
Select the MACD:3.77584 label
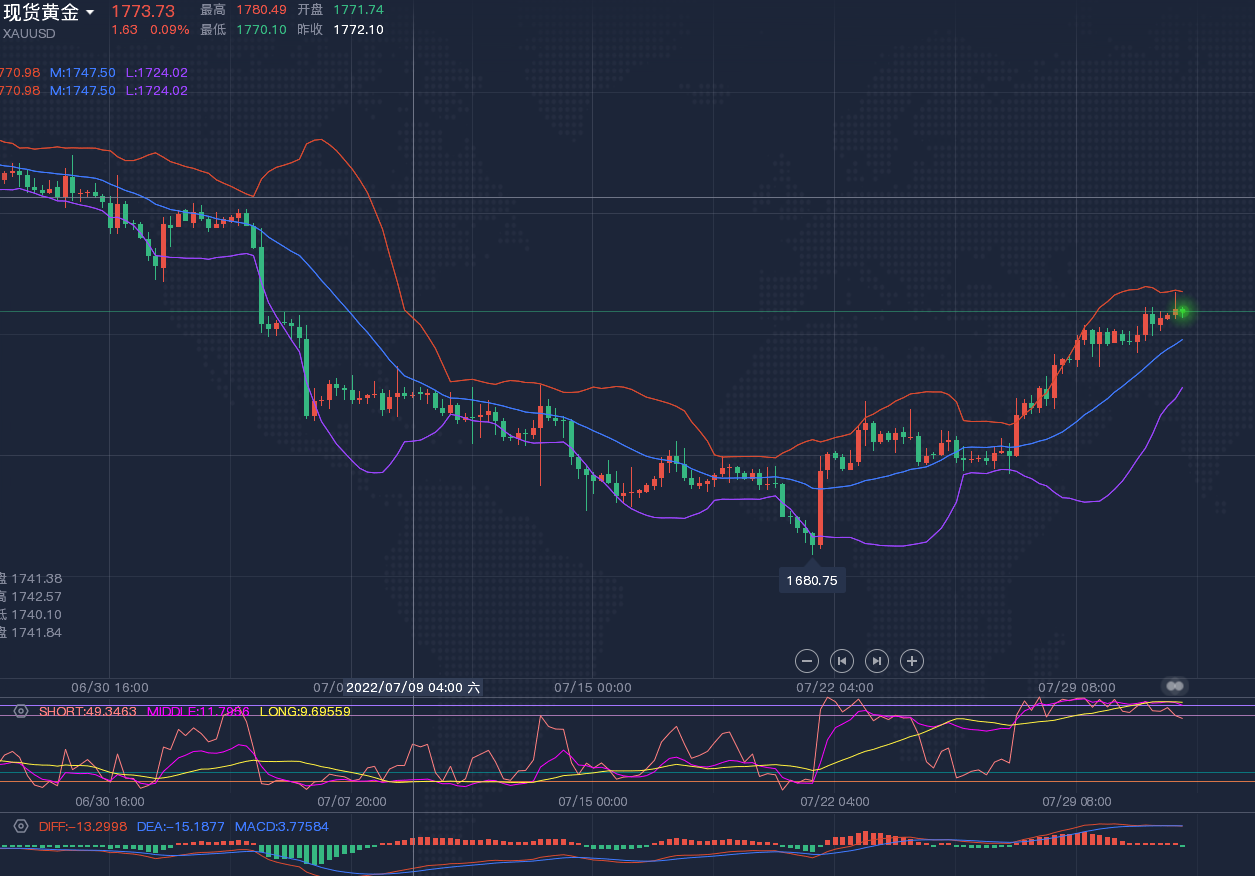[x=281, y=827]
